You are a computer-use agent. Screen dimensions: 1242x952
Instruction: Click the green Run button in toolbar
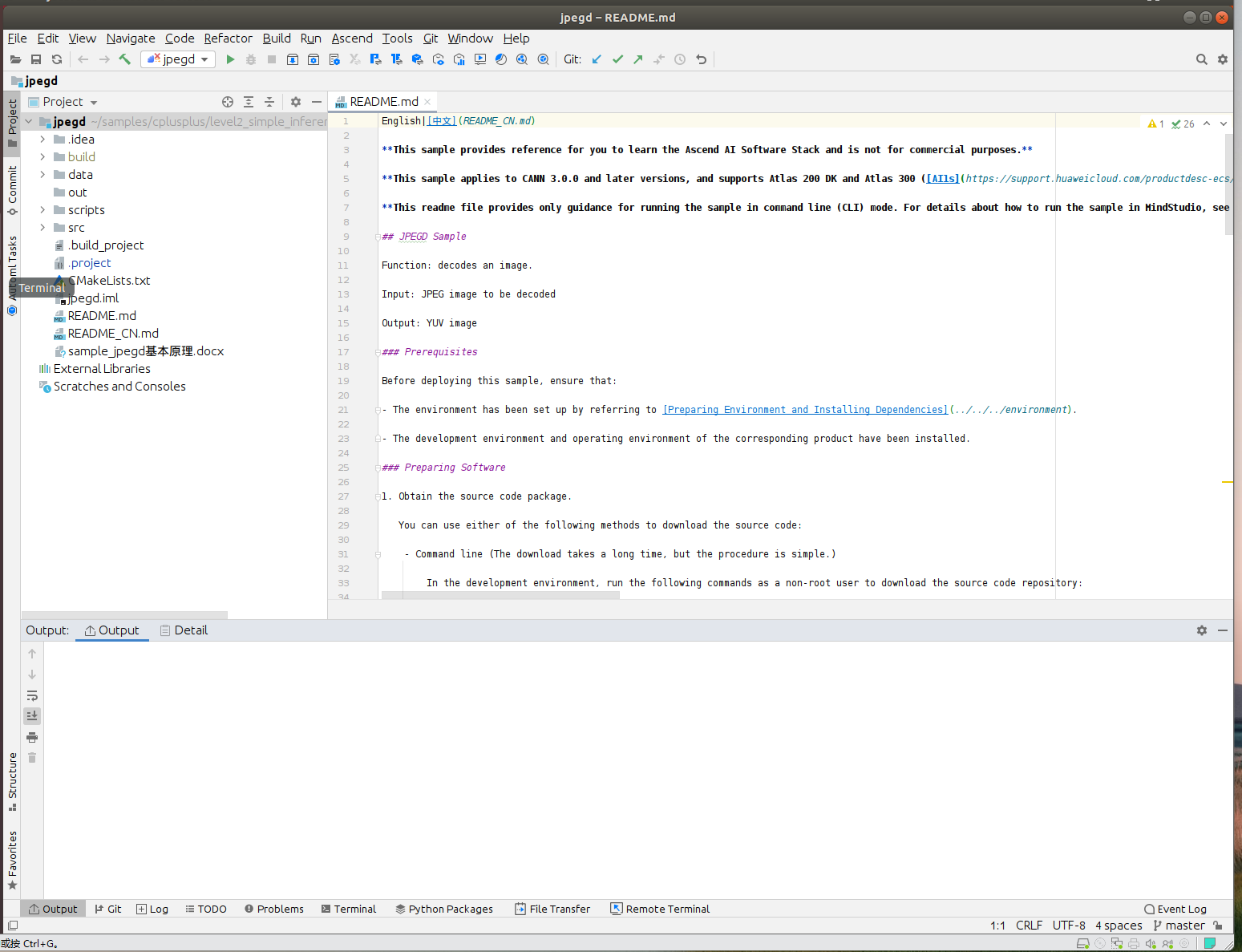230,59
